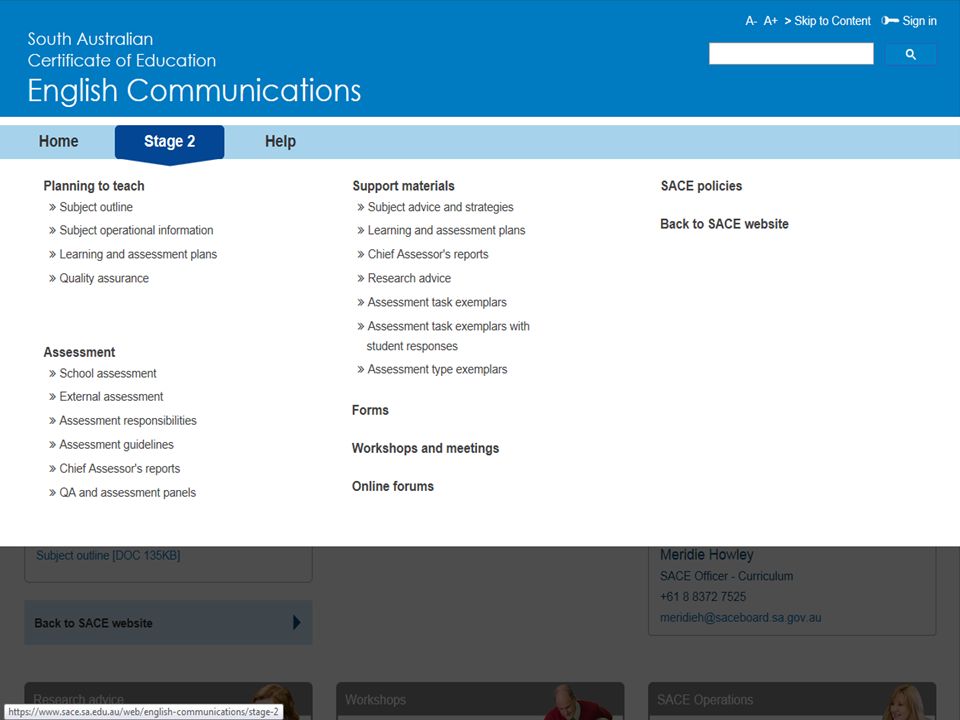Open External assessment link

click(111, 397)
